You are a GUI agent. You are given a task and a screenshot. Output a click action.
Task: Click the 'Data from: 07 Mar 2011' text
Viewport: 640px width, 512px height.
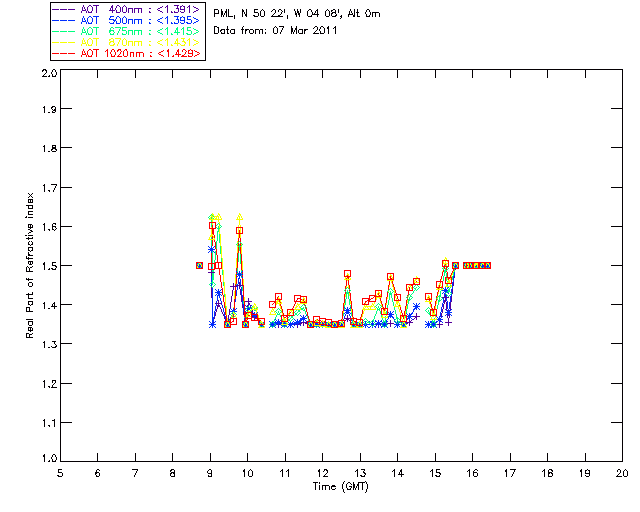pyautogui.click(x=275, y=30)
